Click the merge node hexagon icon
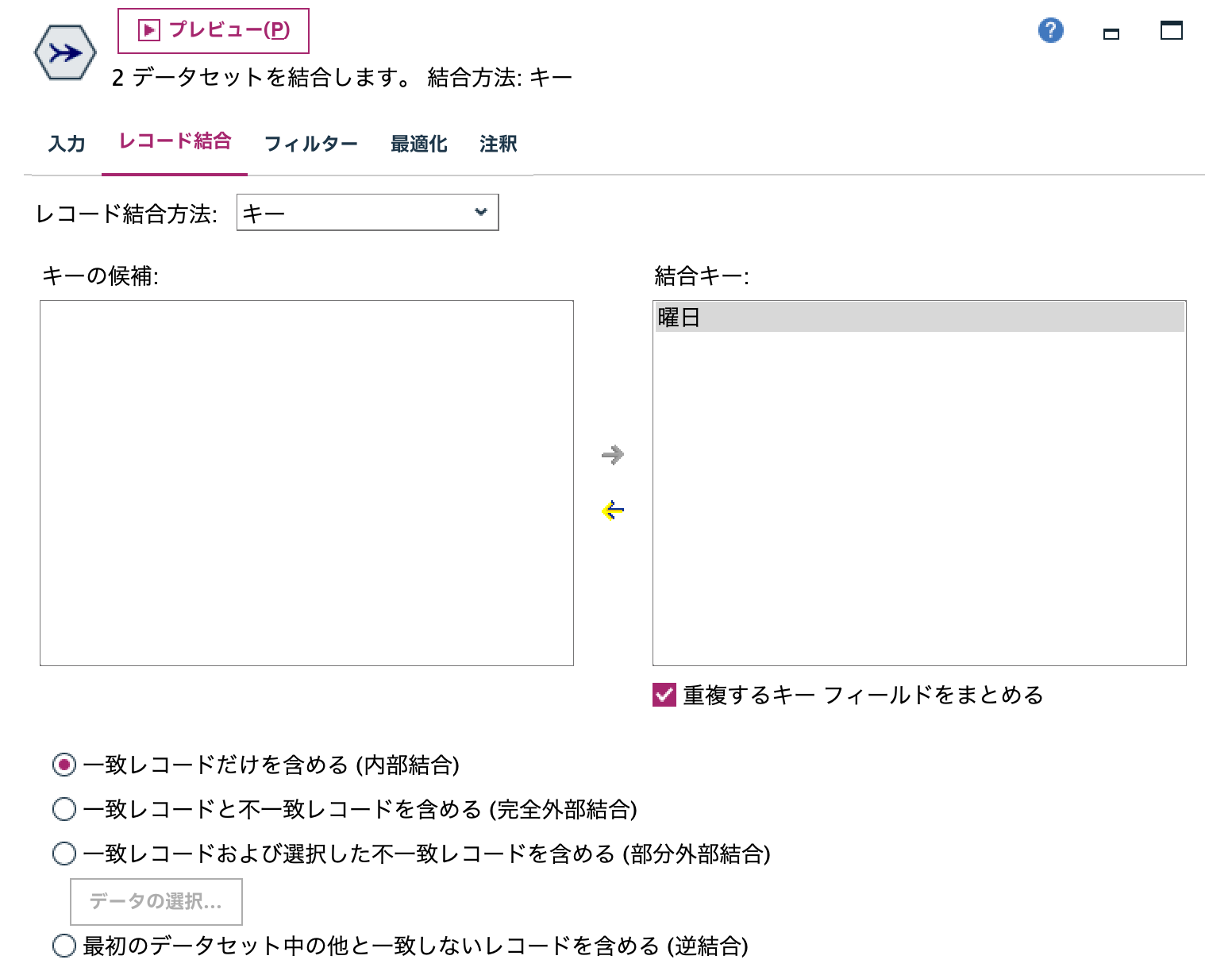 point(66,52)
